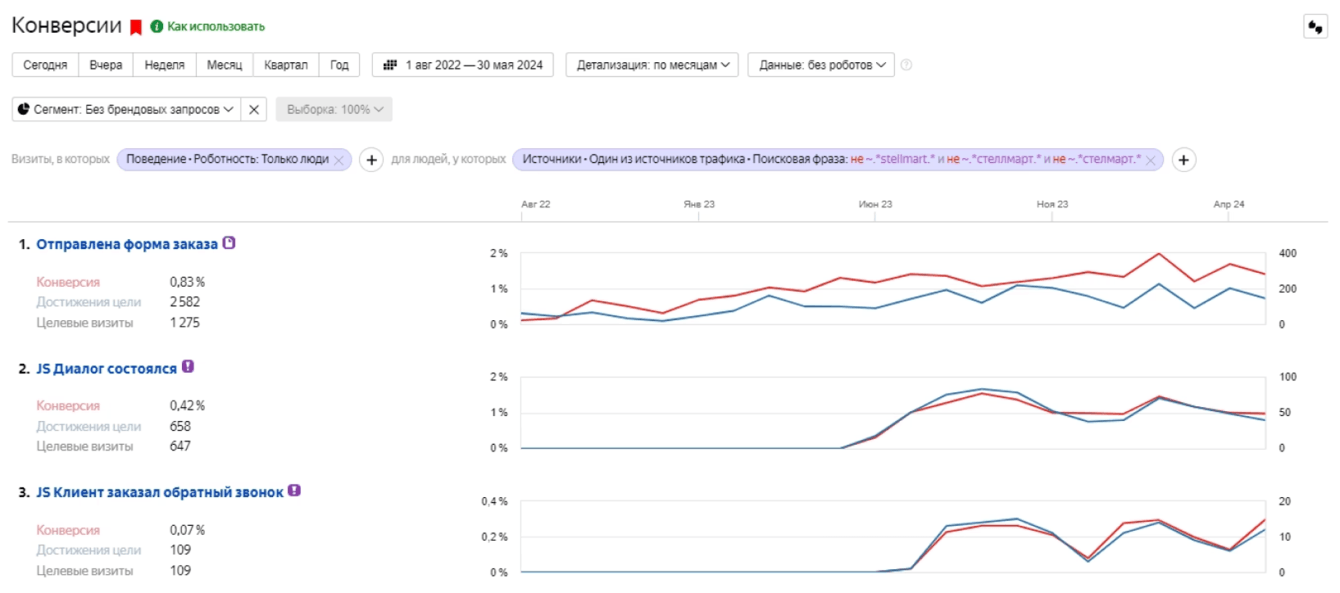
Task: Remove the Поисковая фраза filter chip
Action: [x=1151, y=159]
